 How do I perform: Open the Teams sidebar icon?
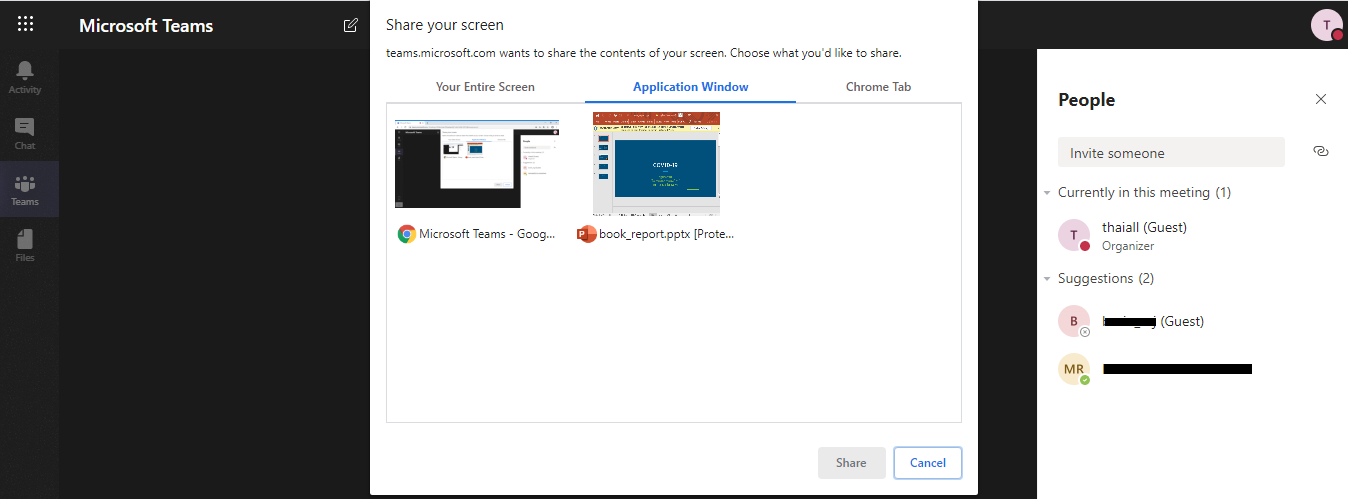coord(25,189)
